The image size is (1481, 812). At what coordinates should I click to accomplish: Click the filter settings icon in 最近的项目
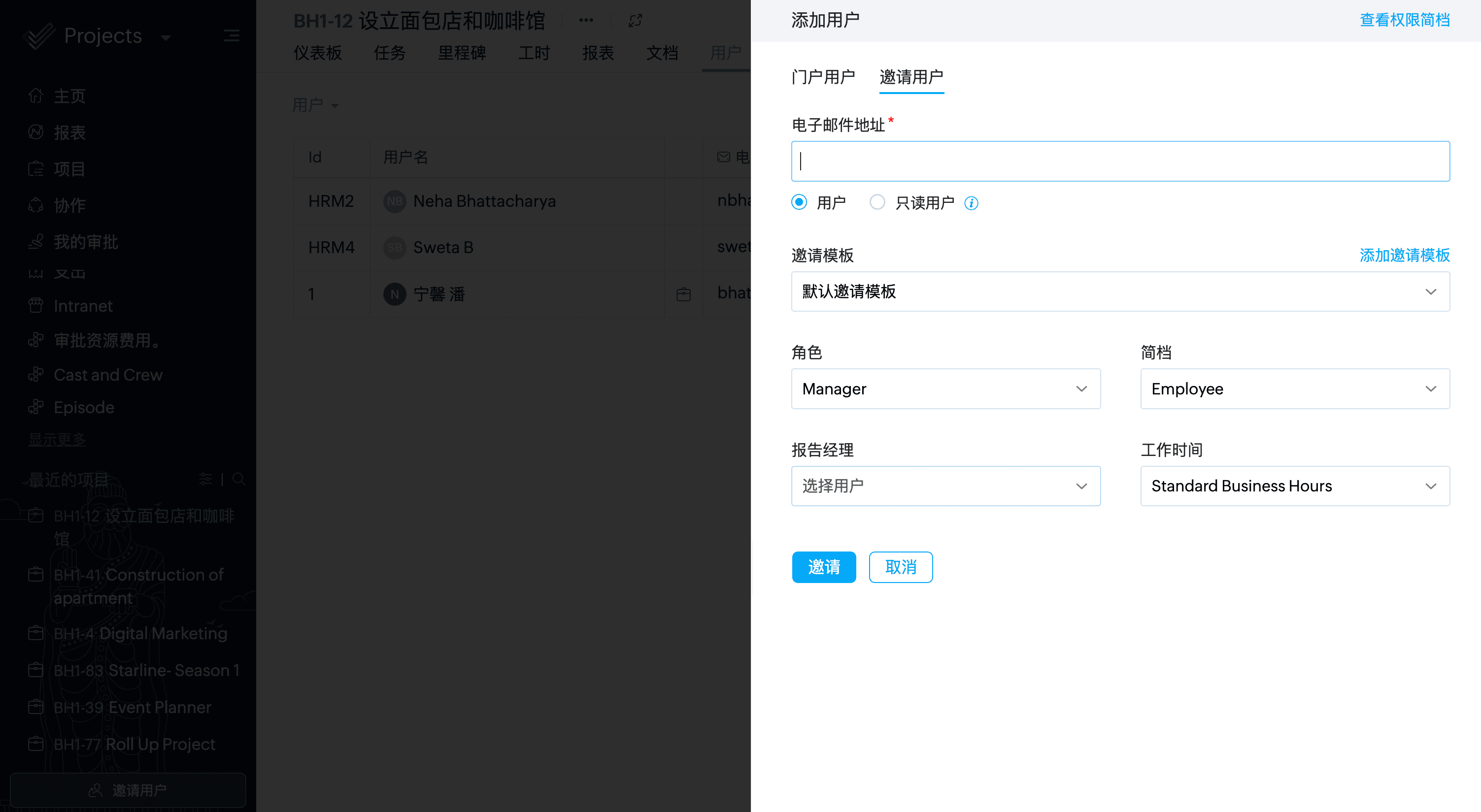(x=205, y=479)
